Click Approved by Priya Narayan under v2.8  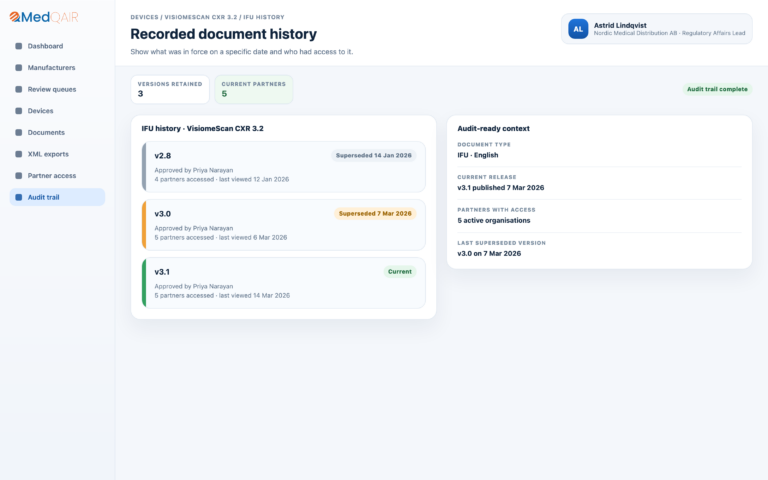[x=193, y=170]
